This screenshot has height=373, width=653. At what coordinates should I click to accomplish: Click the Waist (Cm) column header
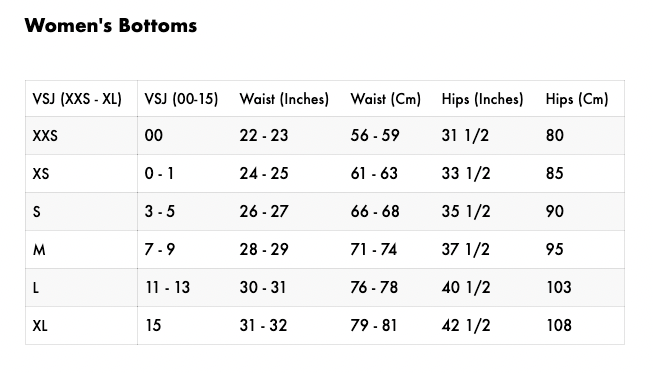point(386,99)
